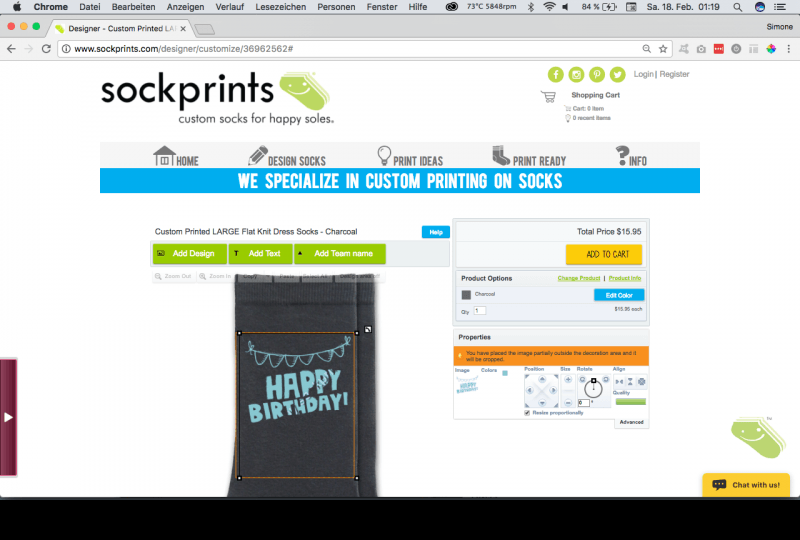Click the Zoom Out tool
The height and width of the screenshot is (540, 800).
pos(173,276)
